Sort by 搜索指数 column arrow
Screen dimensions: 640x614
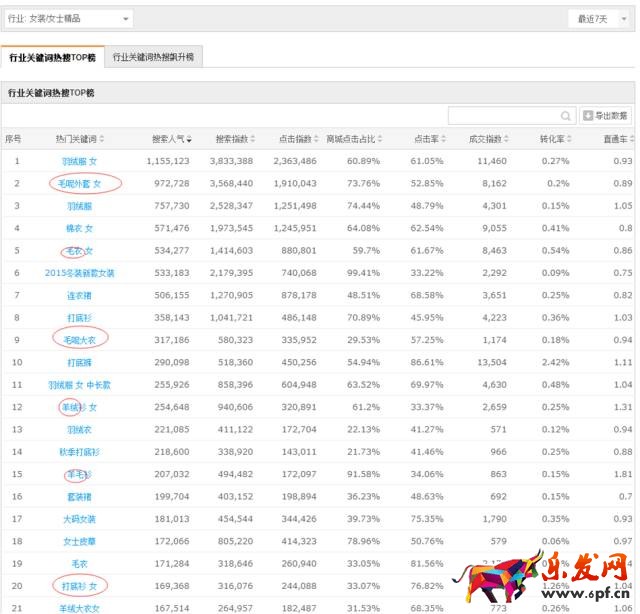point(255,139)
